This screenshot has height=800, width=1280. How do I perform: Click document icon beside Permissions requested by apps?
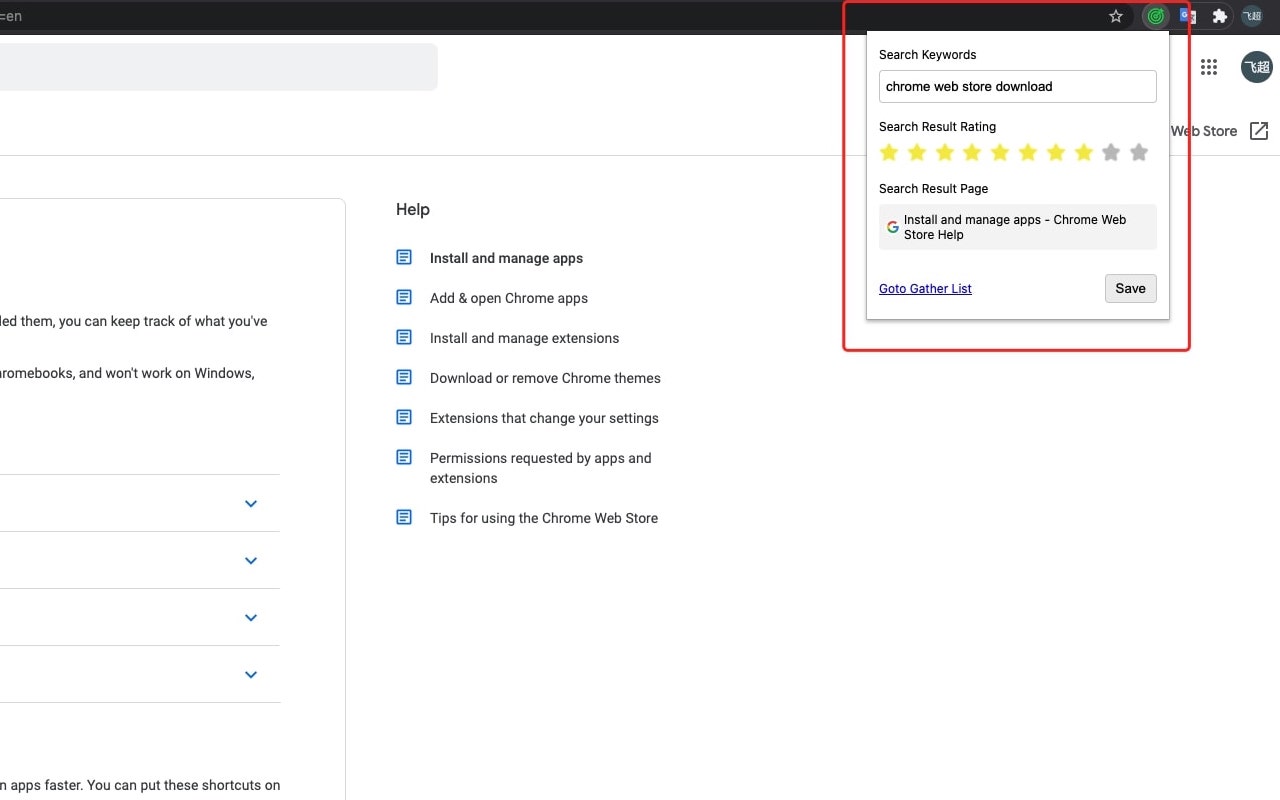tap(404, 457)
